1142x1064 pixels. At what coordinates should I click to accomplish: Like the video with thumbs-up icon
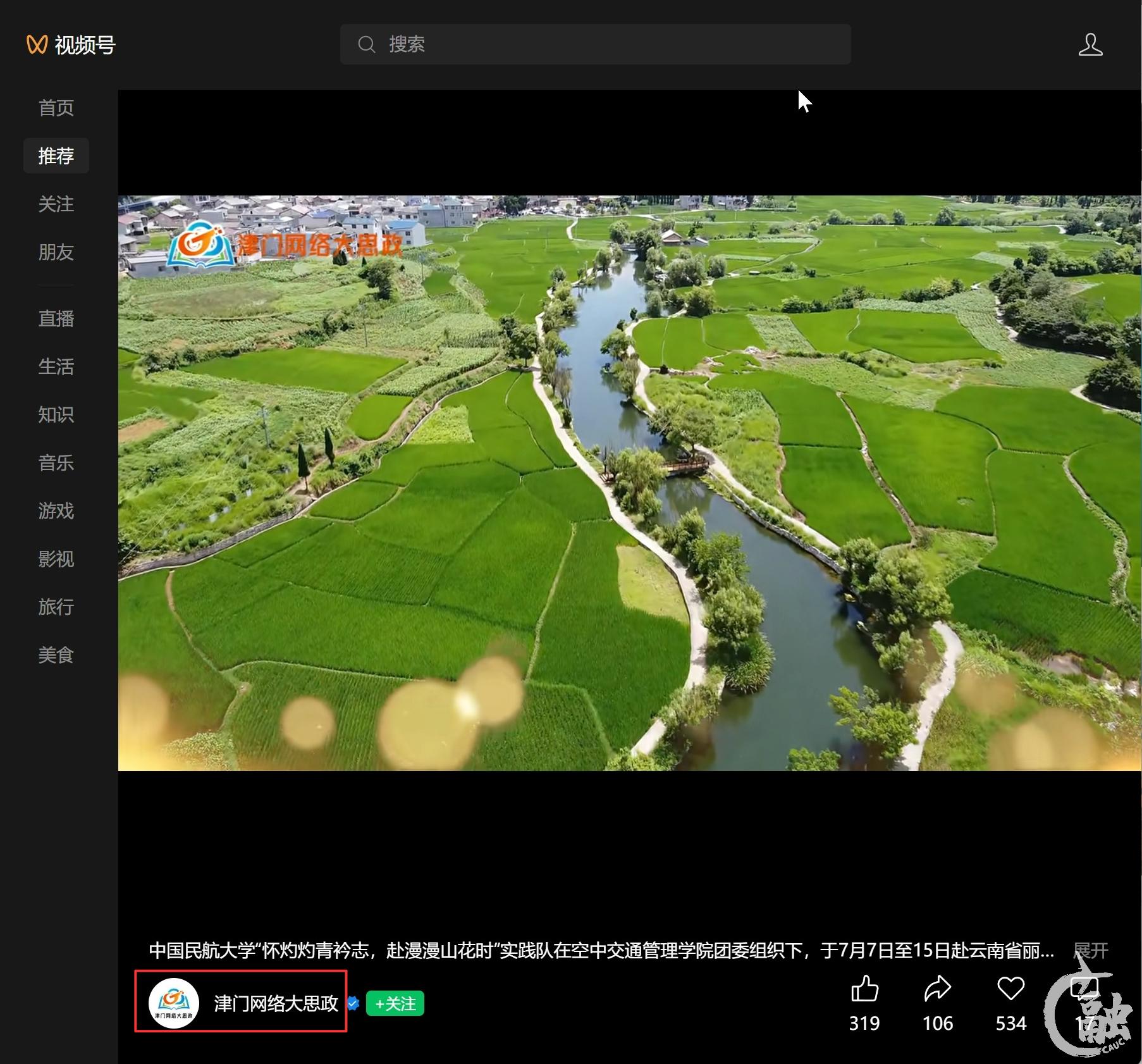tap(864, 989)
